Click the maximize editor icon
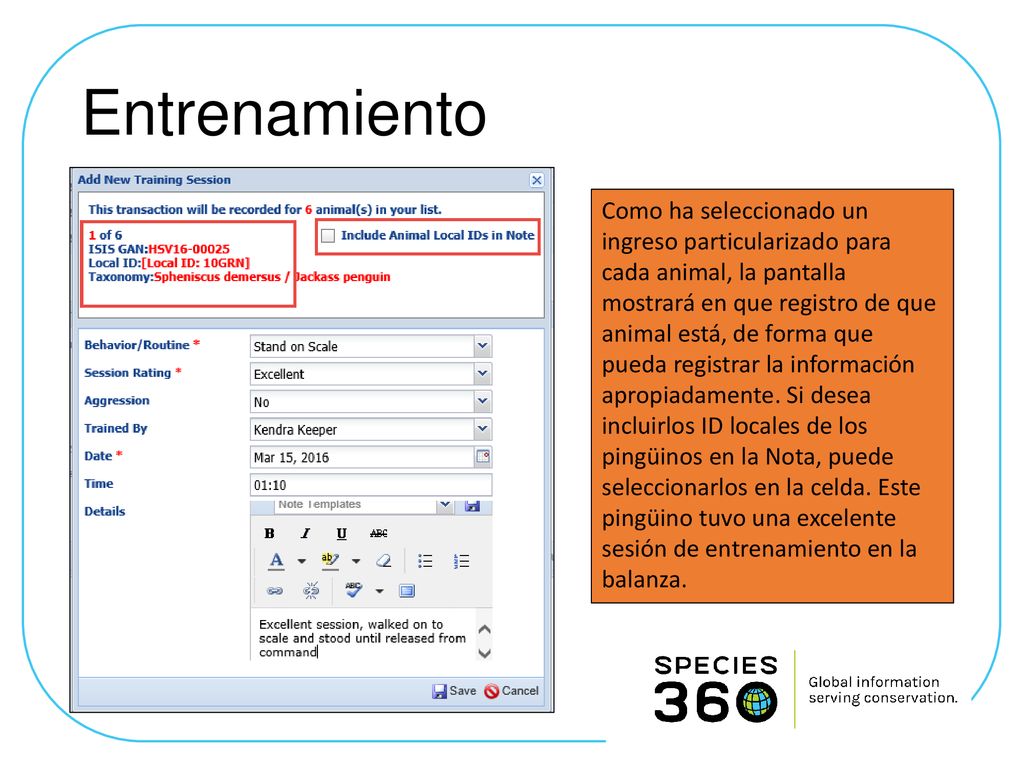This screenshot has width=1024, height=768. point(407,591)
